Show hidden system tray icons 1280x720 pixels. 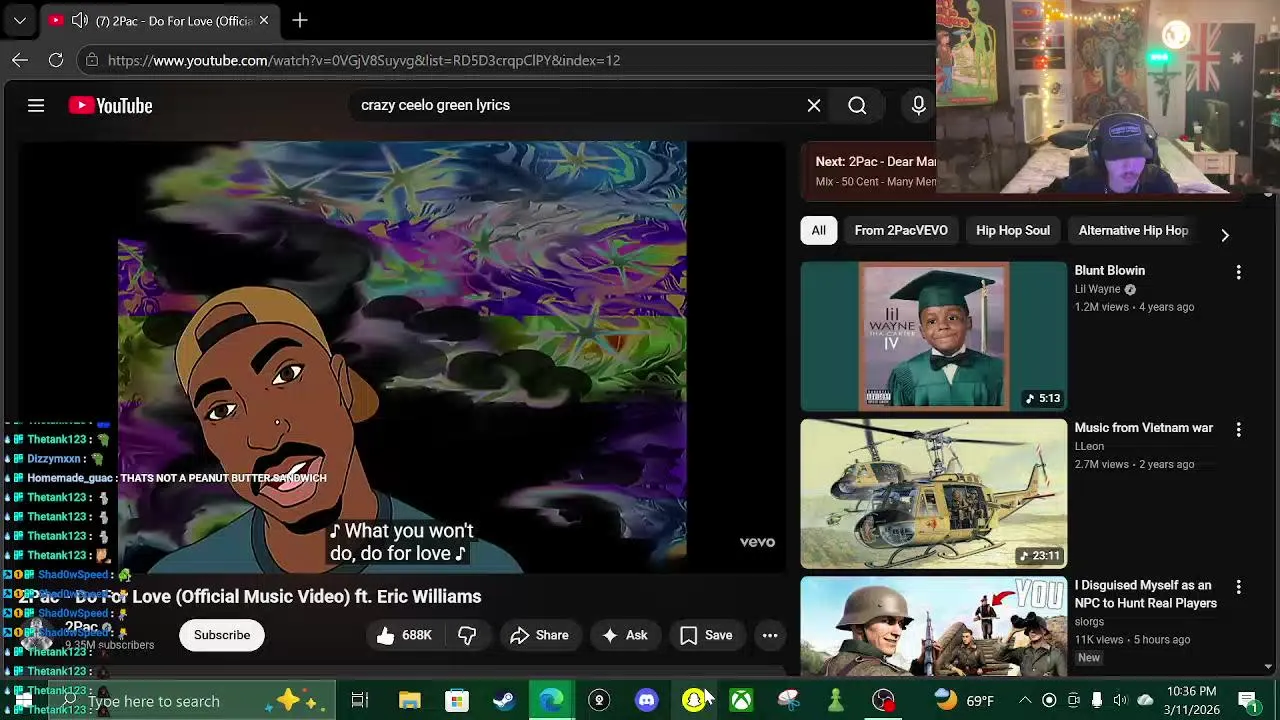click(x=1025, y=700)
